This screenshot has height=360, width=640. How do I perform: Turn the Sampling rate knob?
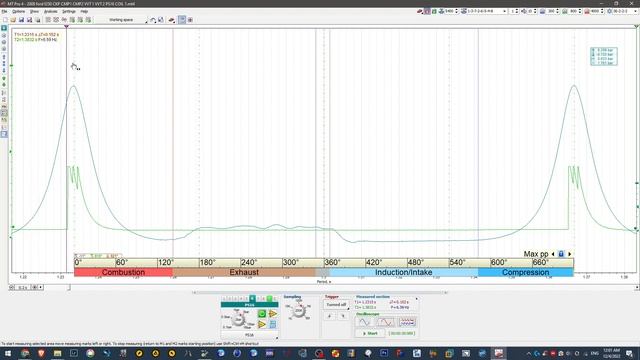tap(298, 311)
